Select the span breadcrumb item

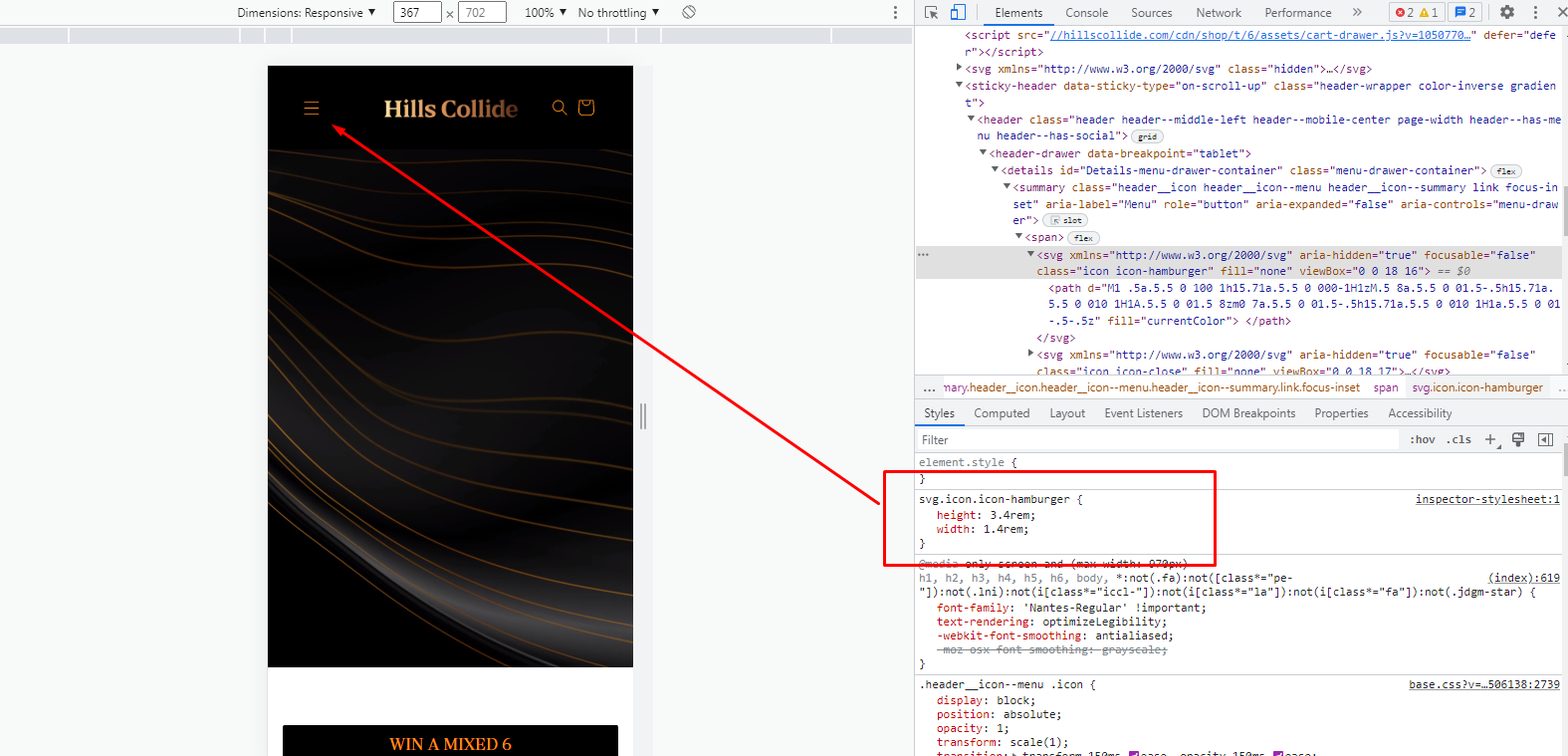(x=1386, y=387)
